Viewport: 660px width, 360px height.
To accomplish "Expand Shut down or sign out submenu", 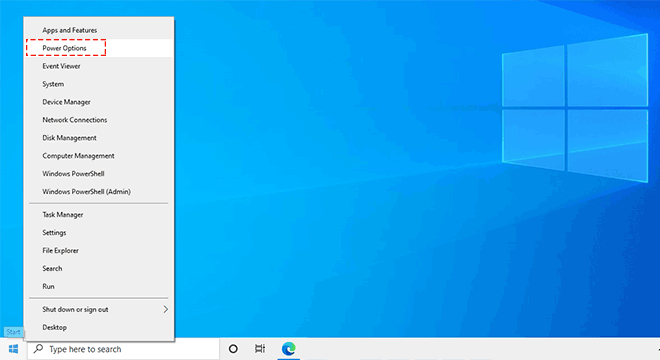I will pos(99,309).
